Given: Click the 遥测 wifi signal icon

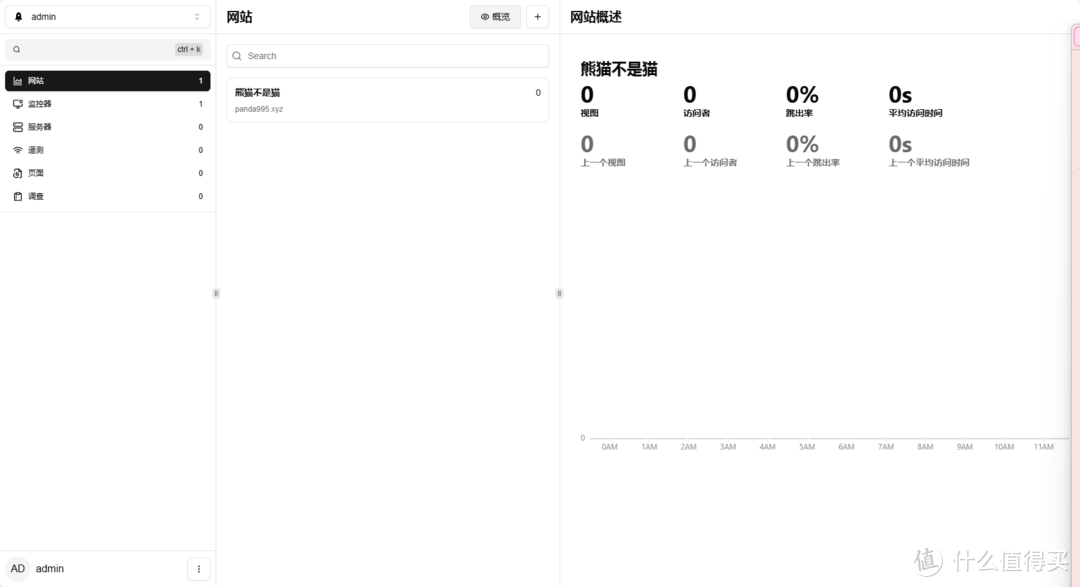Looking at the screenshot, I should pos(17,149).
